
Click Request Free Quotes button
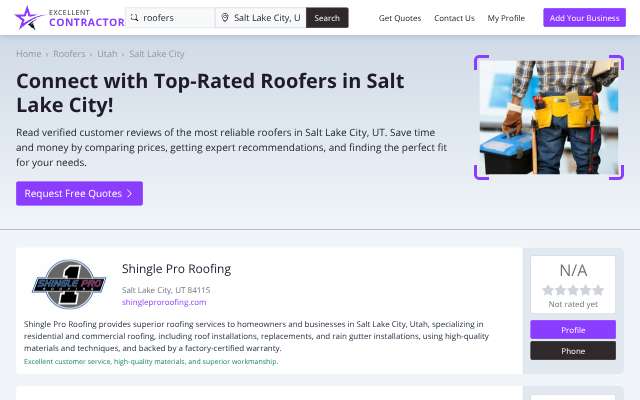click(79, 193)
